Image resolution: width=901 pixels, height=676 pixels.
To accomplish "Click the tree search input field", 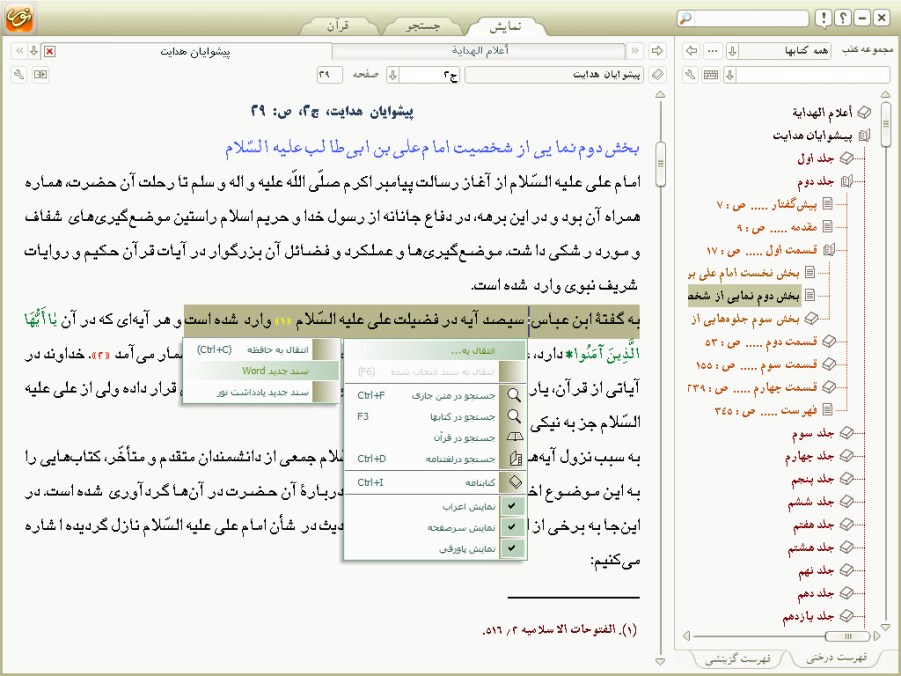I will [813, 75].
